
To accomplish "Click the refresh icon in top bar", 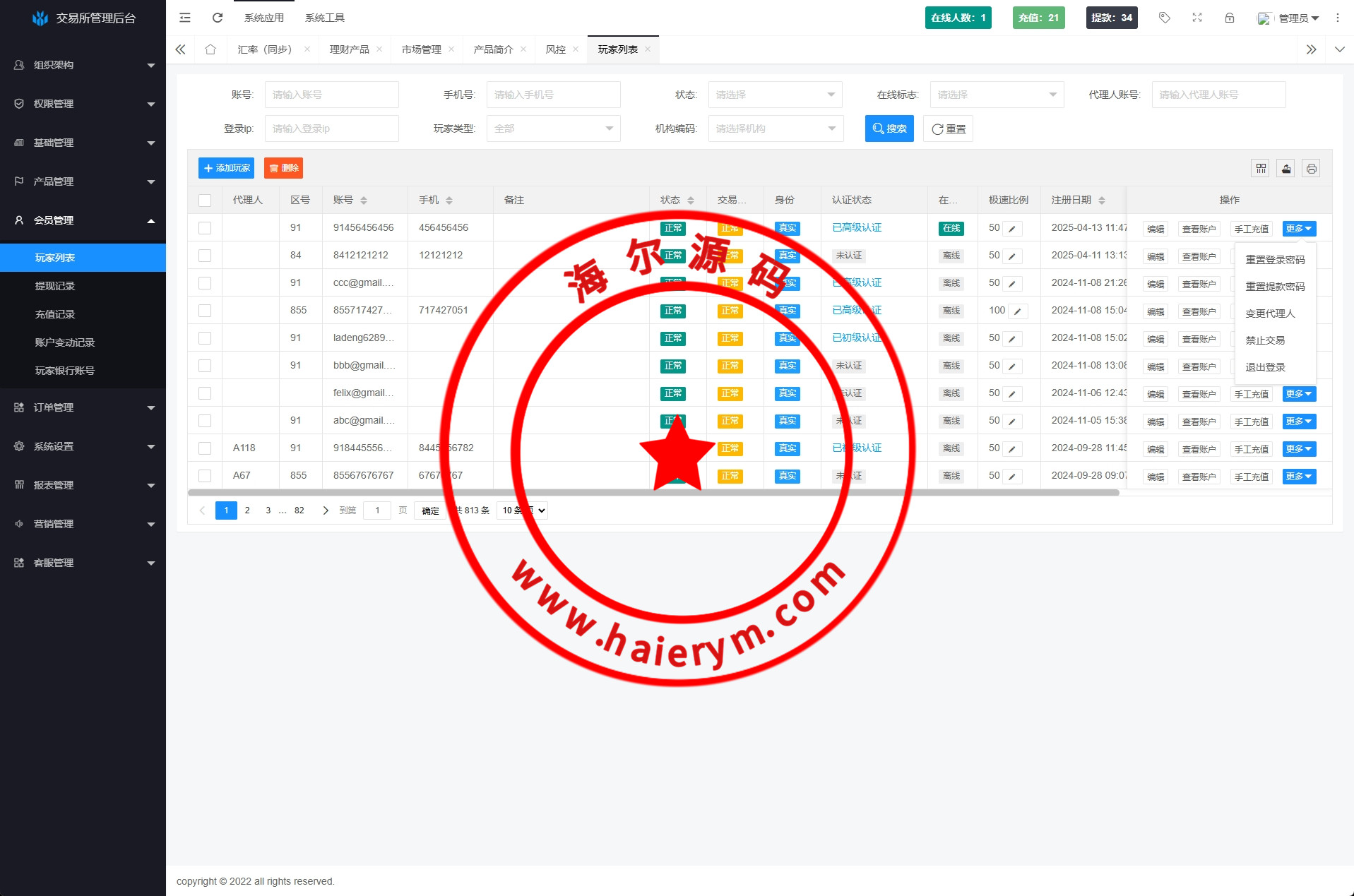I will click(218, 18).
